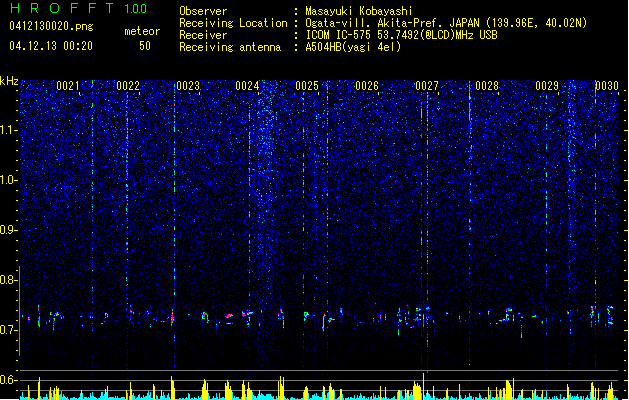Image resolution: width=629 pixels, height=400 pixels.
Task: Click the Ogata-vill. Akita-Pref. JAPAN location text
Action: coord(446,23)
